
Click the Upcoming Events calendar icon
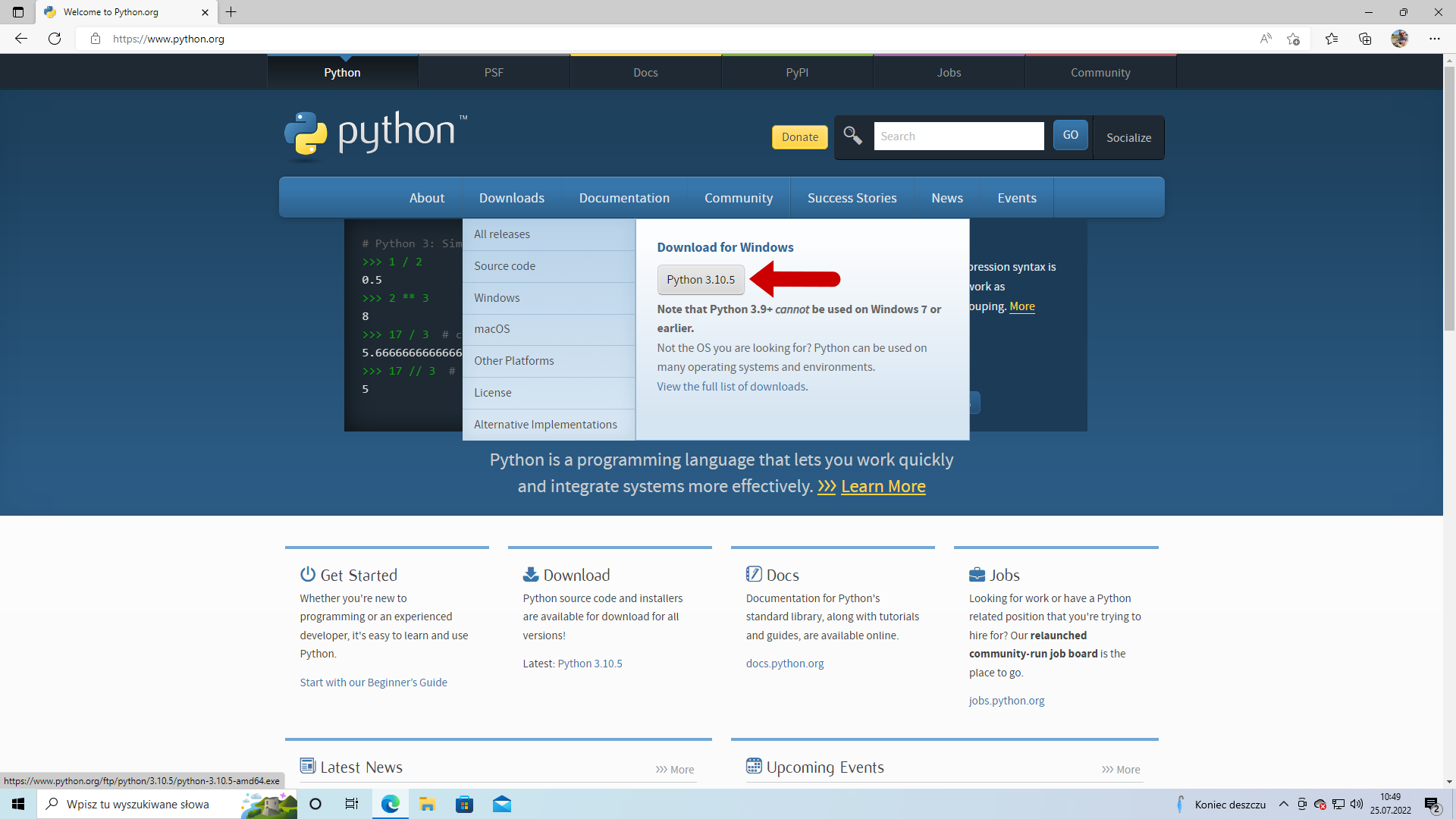755,766
